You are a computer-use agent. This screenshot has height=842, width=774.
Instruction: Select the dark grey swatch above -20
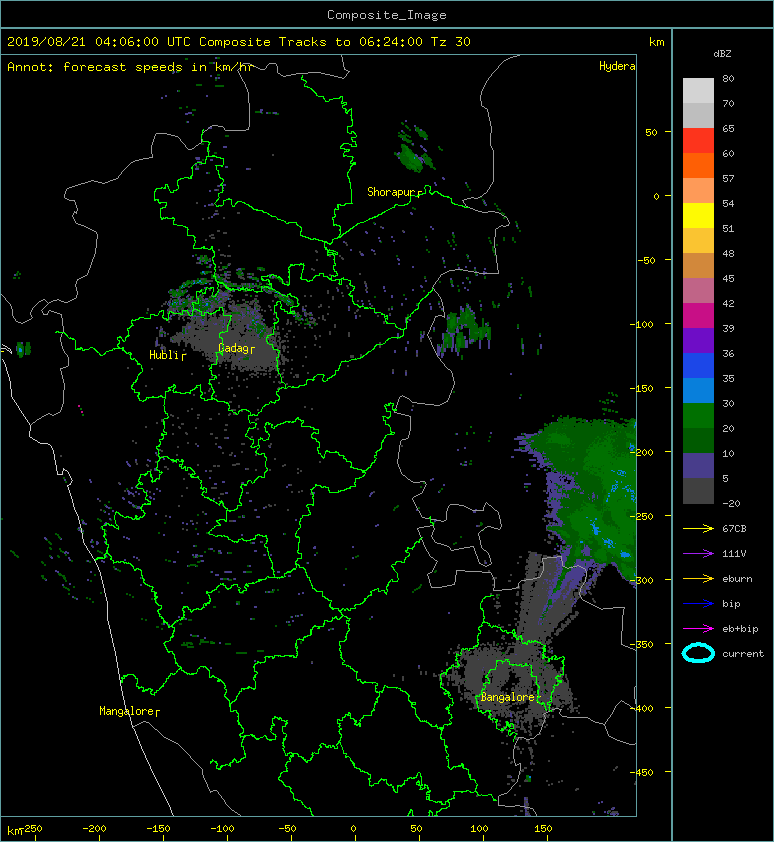[x=698, y=491]
